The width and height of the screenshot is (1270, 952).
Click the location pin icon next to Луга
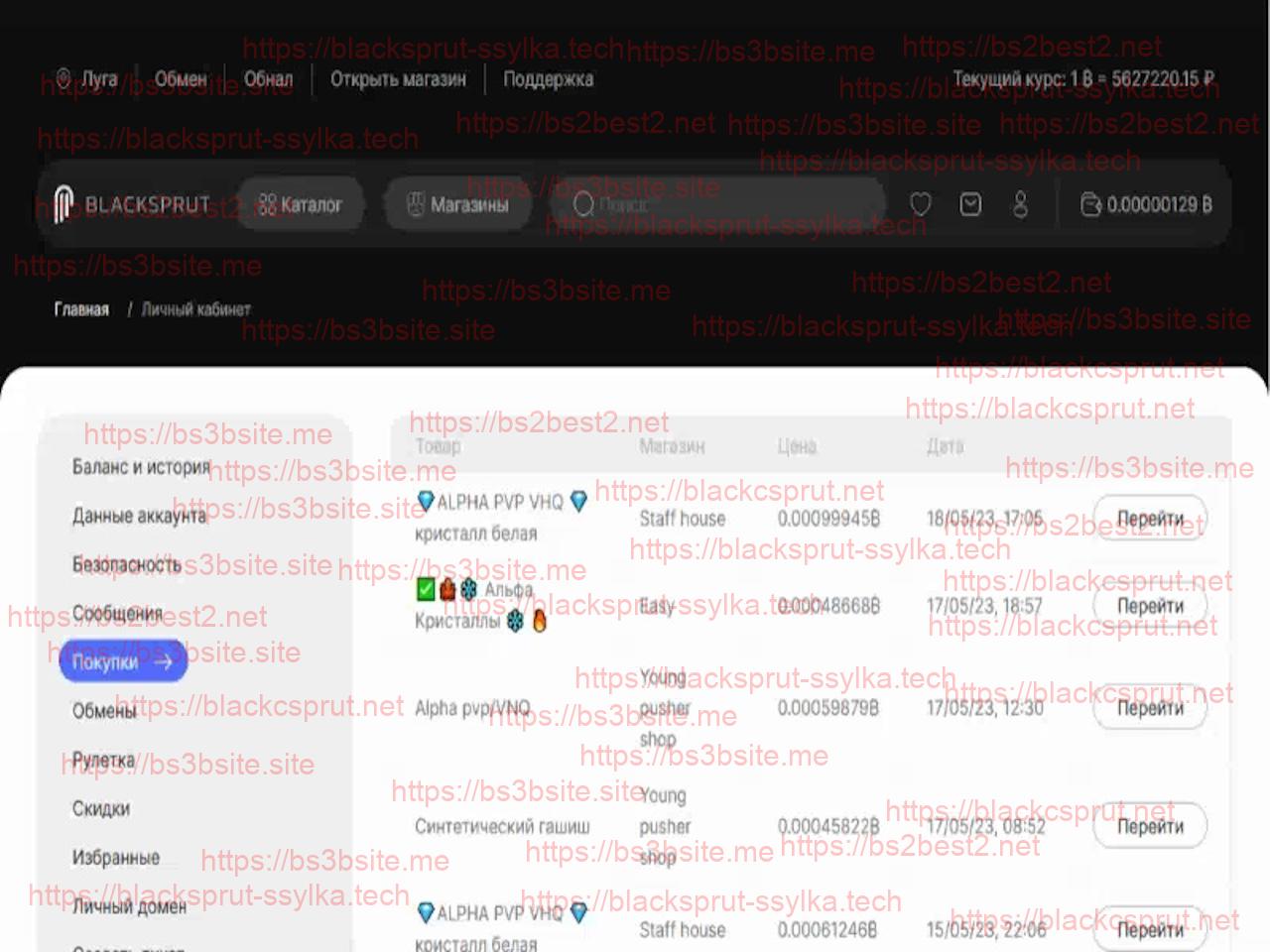(x=63, y=78)
